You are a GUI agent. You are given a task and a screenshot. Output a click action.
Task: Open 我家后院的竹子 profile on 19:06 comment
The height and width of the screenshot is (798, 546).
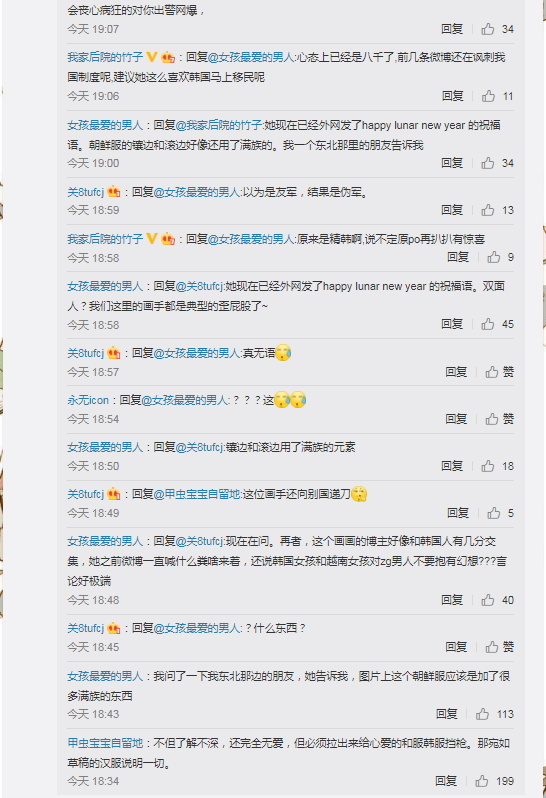(105, 57)
